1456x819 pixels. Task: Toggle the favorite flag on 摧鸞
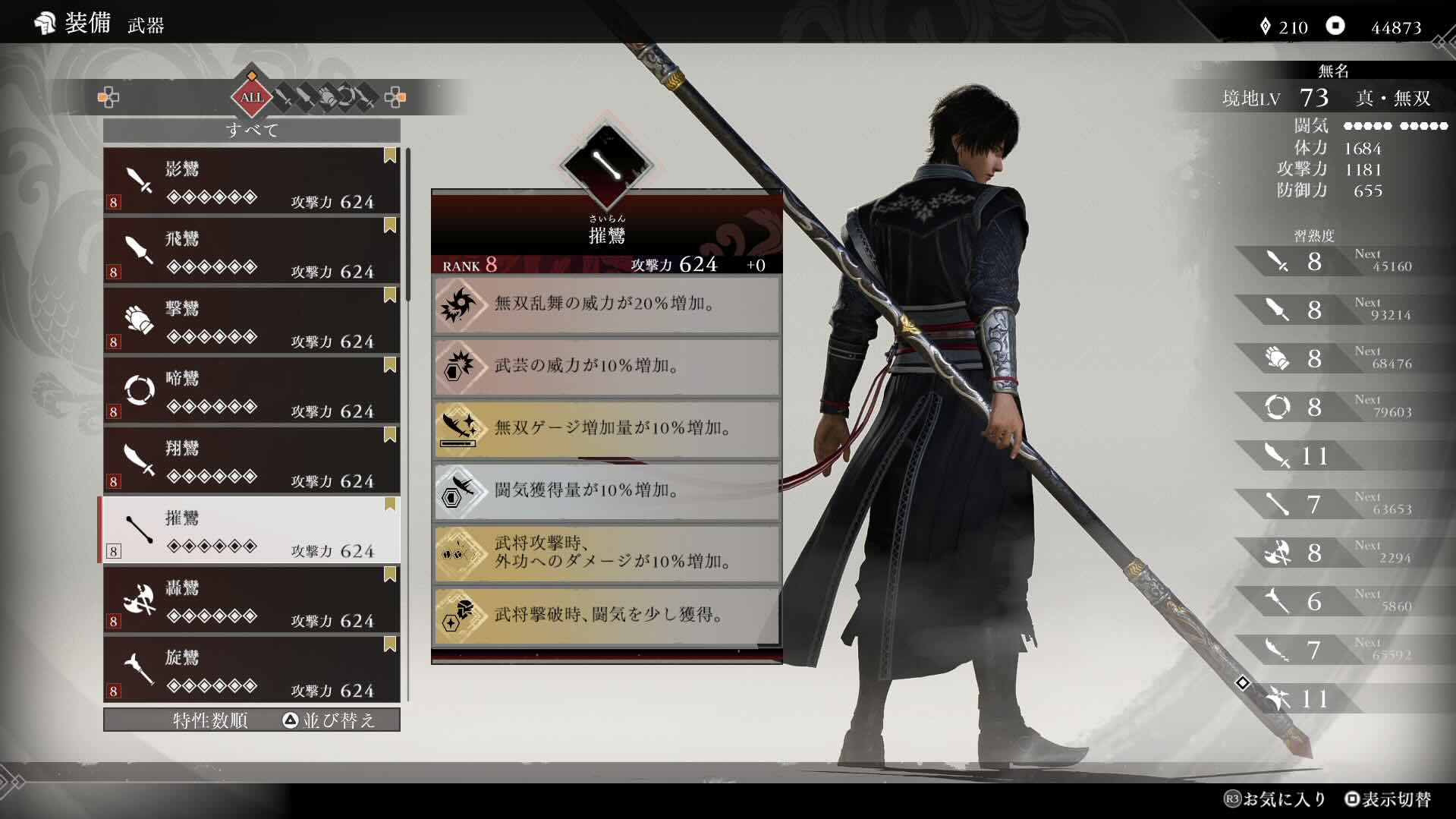390,505
